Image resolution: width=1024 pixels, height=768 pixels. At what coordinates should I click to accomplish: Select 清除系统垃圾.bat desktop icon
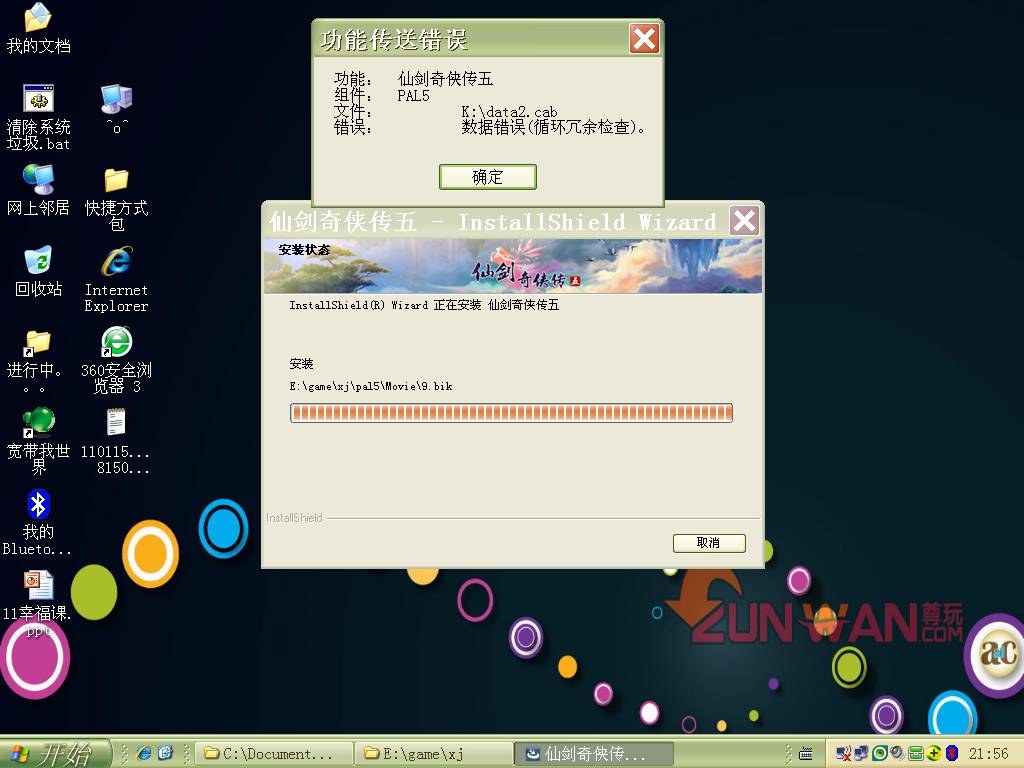(x=39, y=118)
